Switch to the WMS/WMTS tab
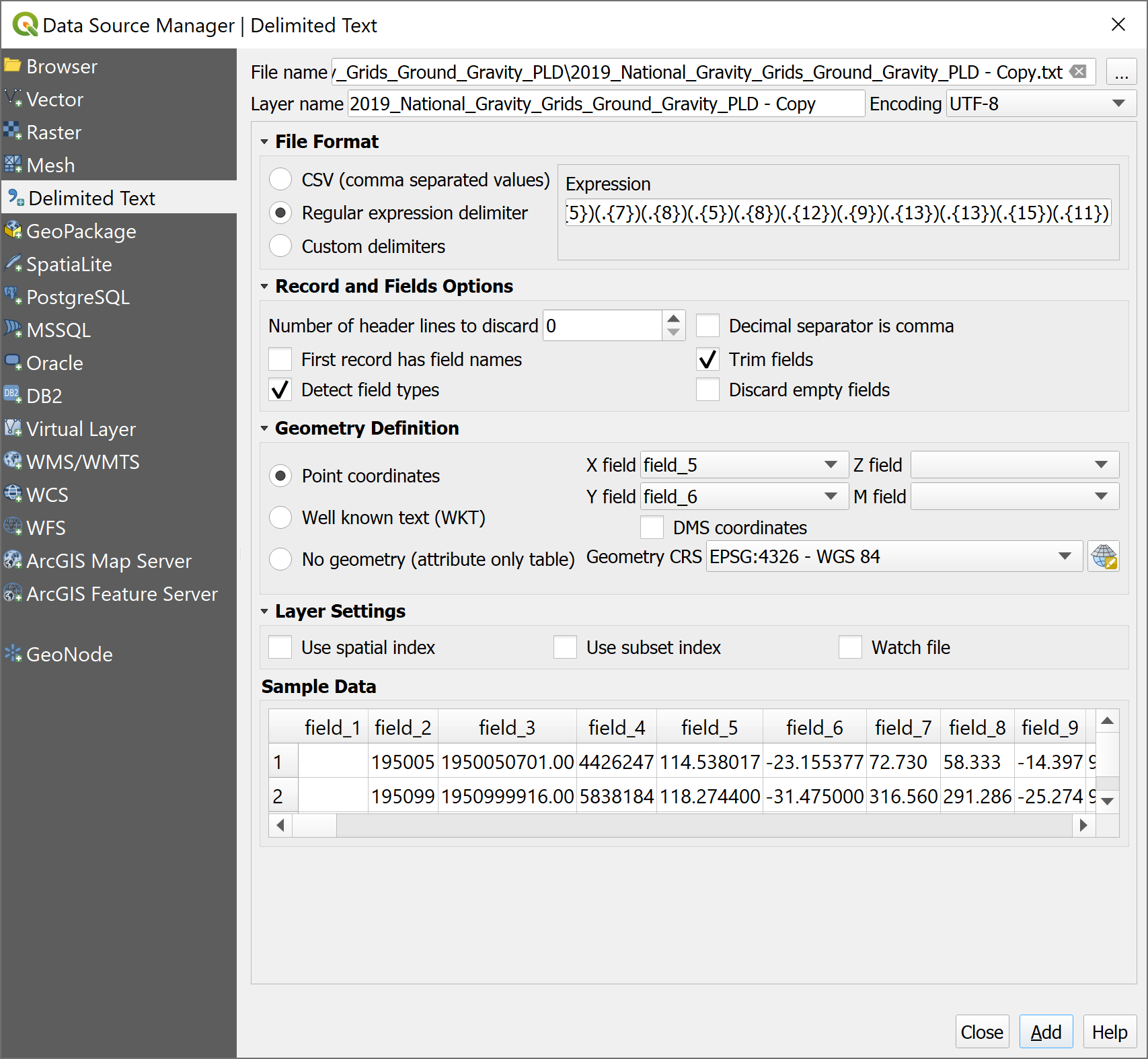 83,462
